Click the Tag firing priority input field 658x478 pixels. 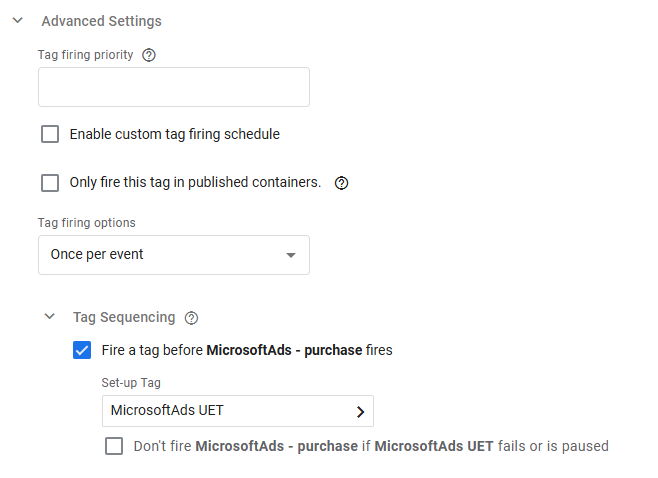point(173,87)
